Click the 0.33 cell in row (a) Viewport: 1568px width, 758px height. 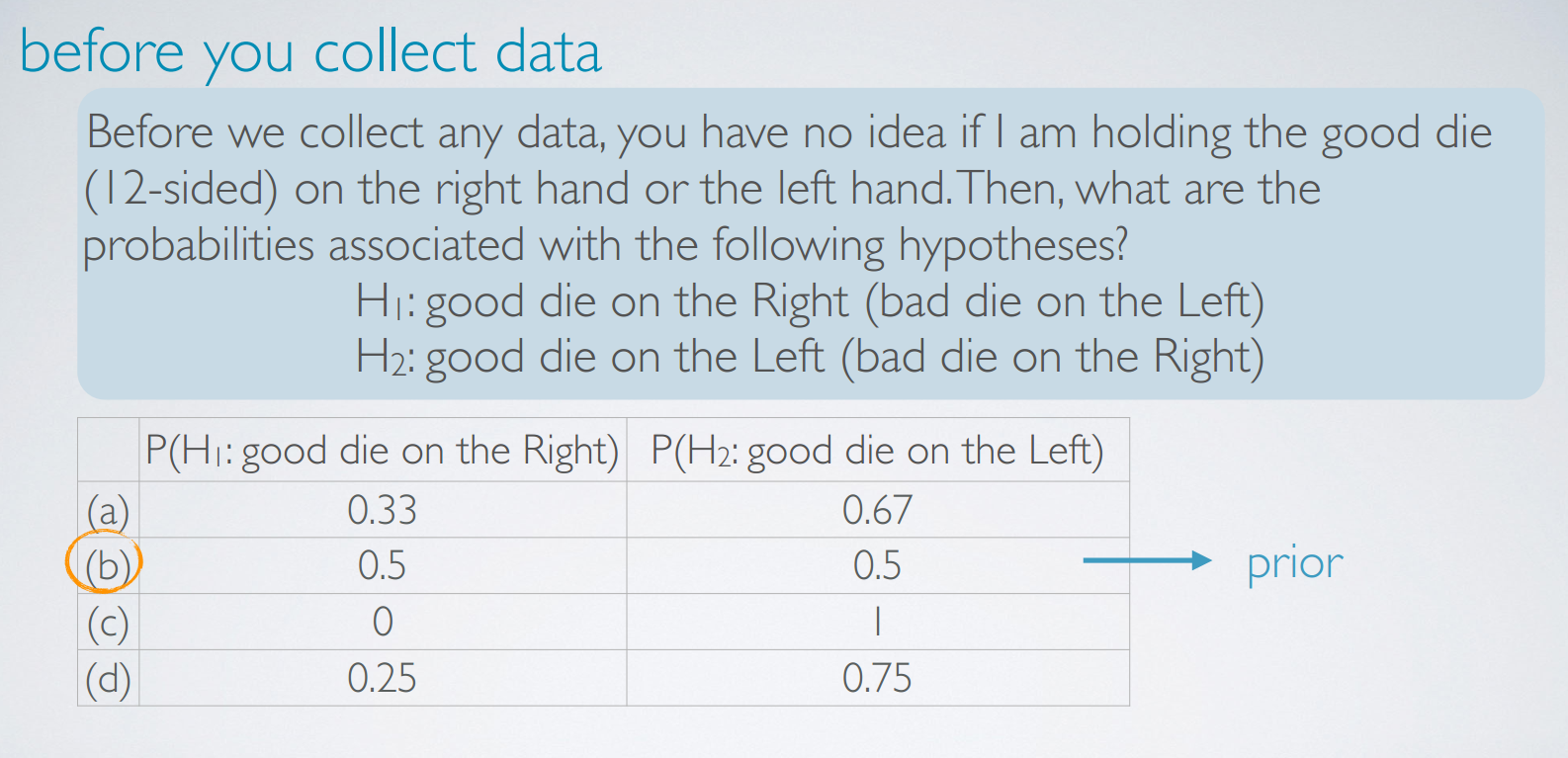pos(382,510)
